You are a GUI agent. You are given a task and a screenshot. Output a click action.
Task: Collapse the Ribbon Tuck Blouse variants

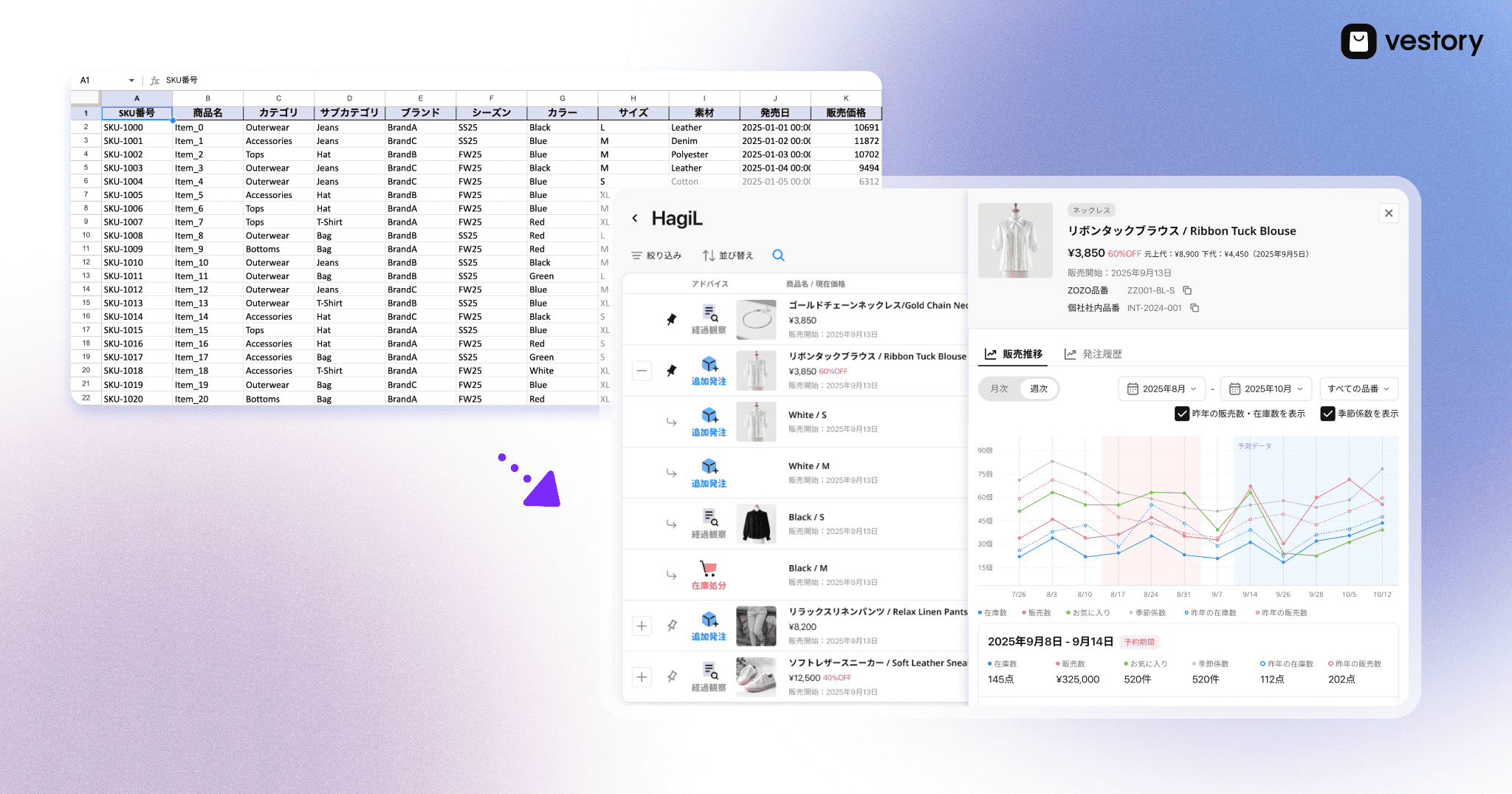[642, 371]
